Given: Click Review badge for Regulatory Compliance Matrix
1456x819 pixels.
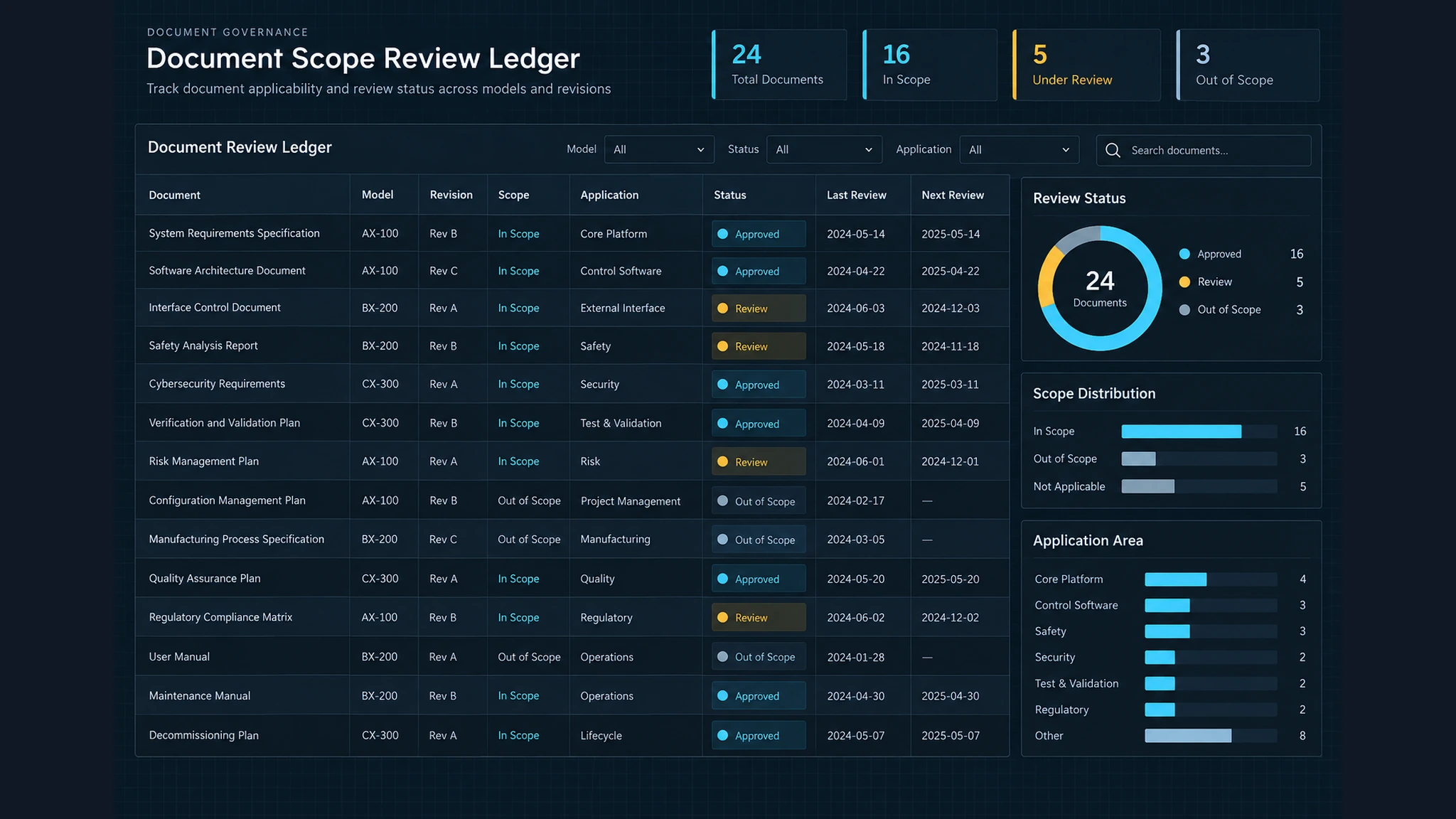Looking at the screenshot, I should coord(759,617).
